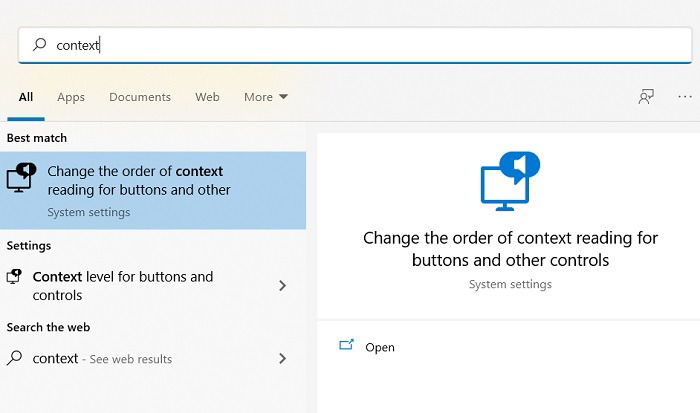The width and height of the screenshot is (700, 413).
Task: Click the web search magnifier icon beside context
Action: [x=14, y=358]
